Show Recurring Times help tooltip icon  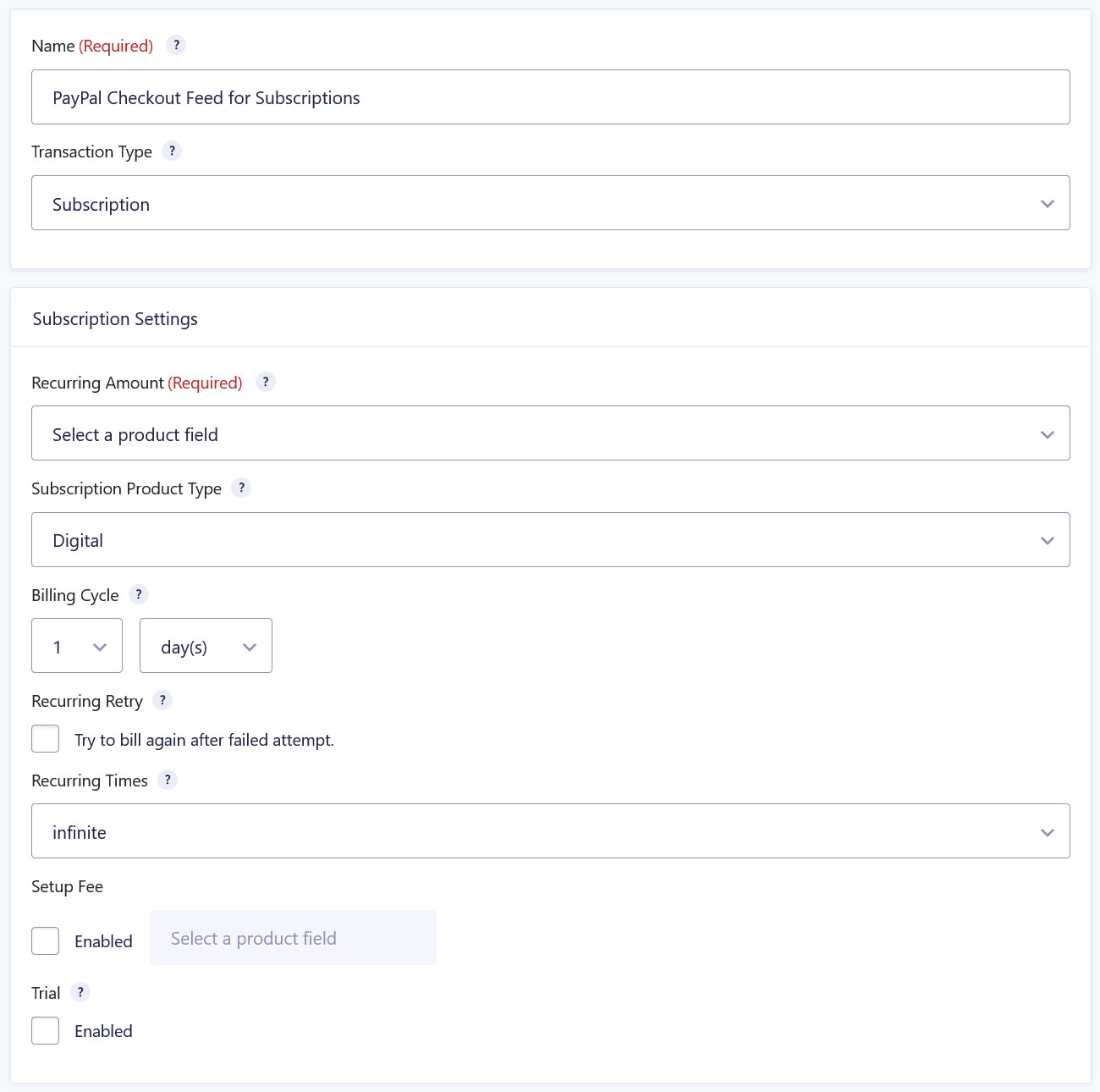(x=168, y=780)
